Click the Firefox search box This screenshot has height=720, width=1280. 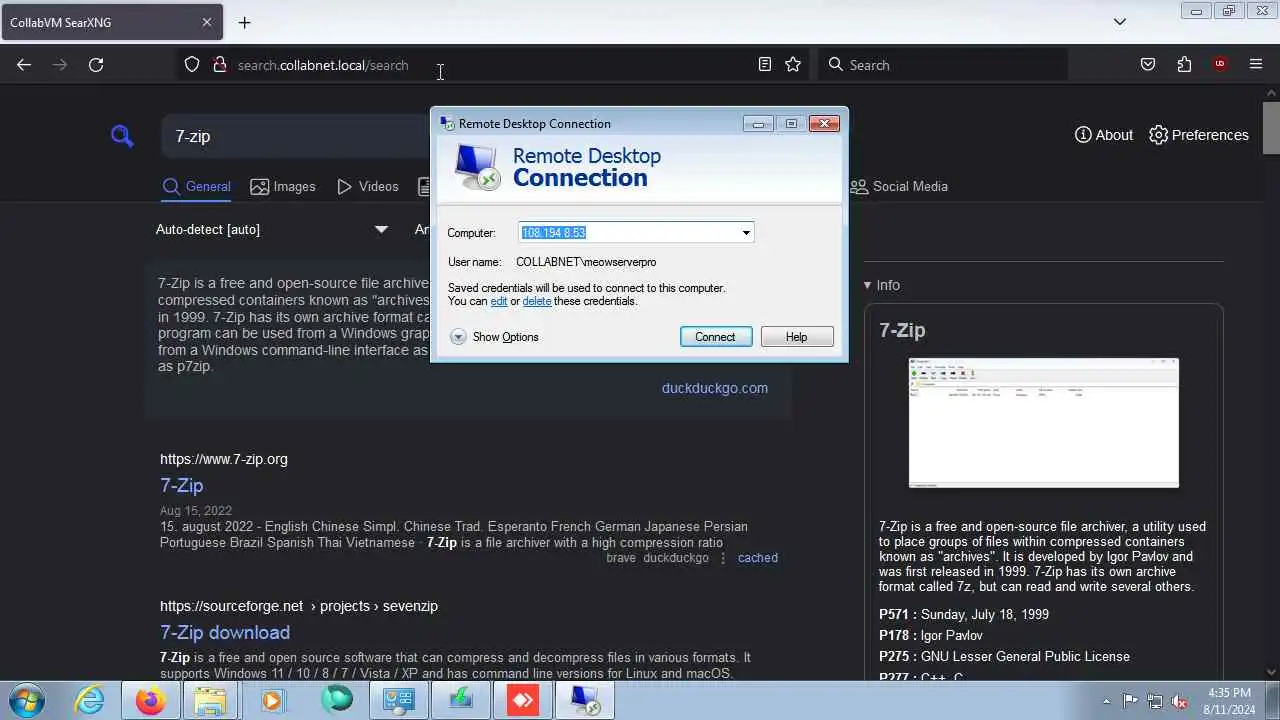tap(943, 65)
